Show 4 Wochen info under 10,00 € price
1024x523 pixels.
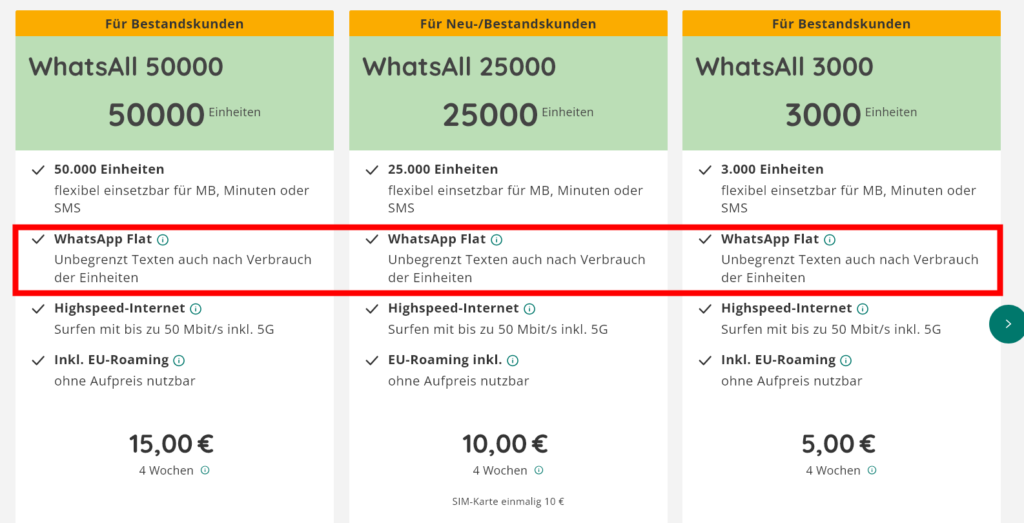538,470
